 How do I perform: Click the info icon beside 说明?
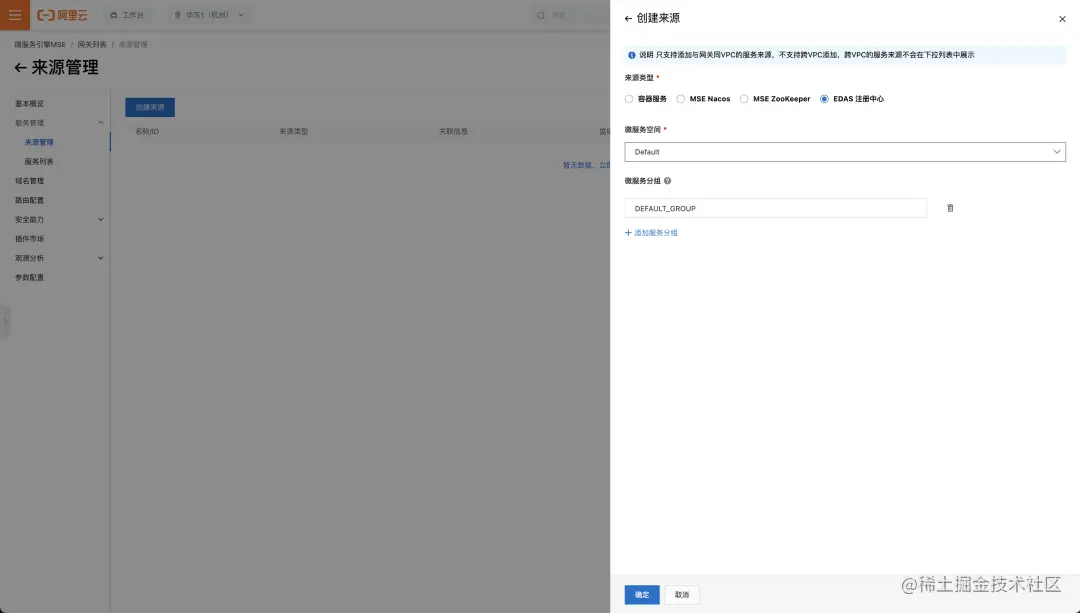click(632, 55)
